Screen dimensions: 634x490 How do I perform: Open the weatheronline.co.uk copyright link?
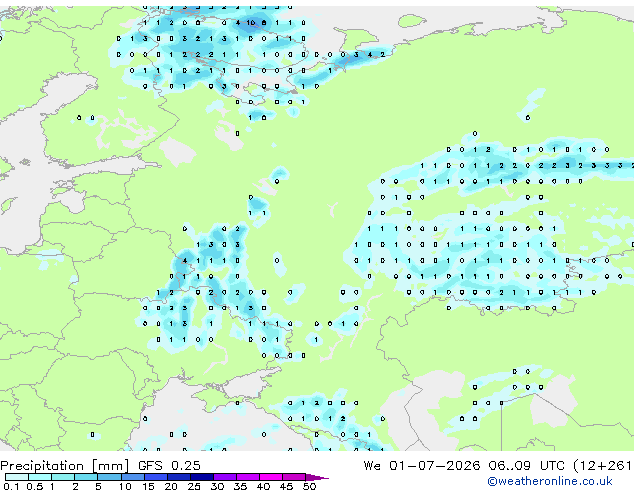(550, 481)
